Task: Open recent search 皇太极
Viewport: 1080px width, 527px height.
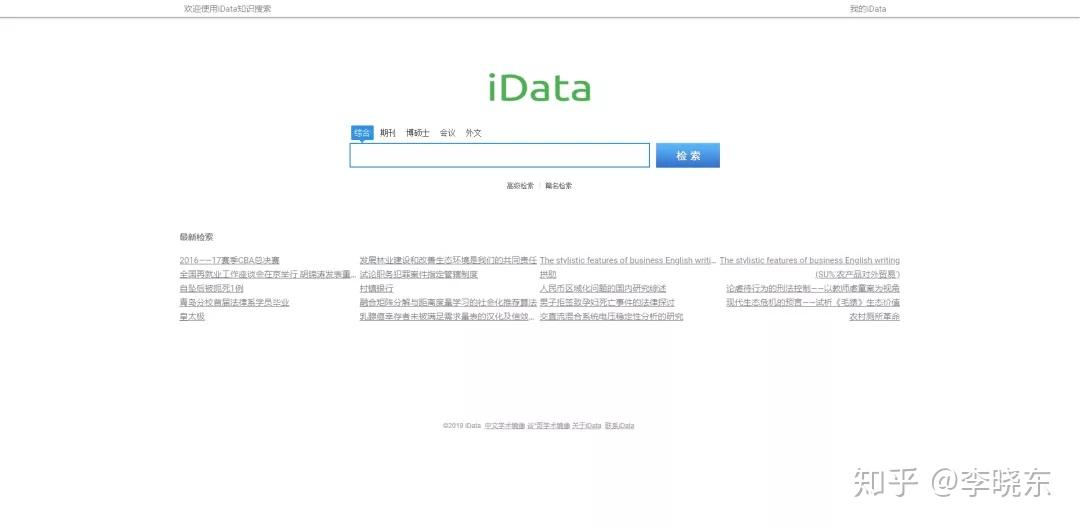Action: 192,317
